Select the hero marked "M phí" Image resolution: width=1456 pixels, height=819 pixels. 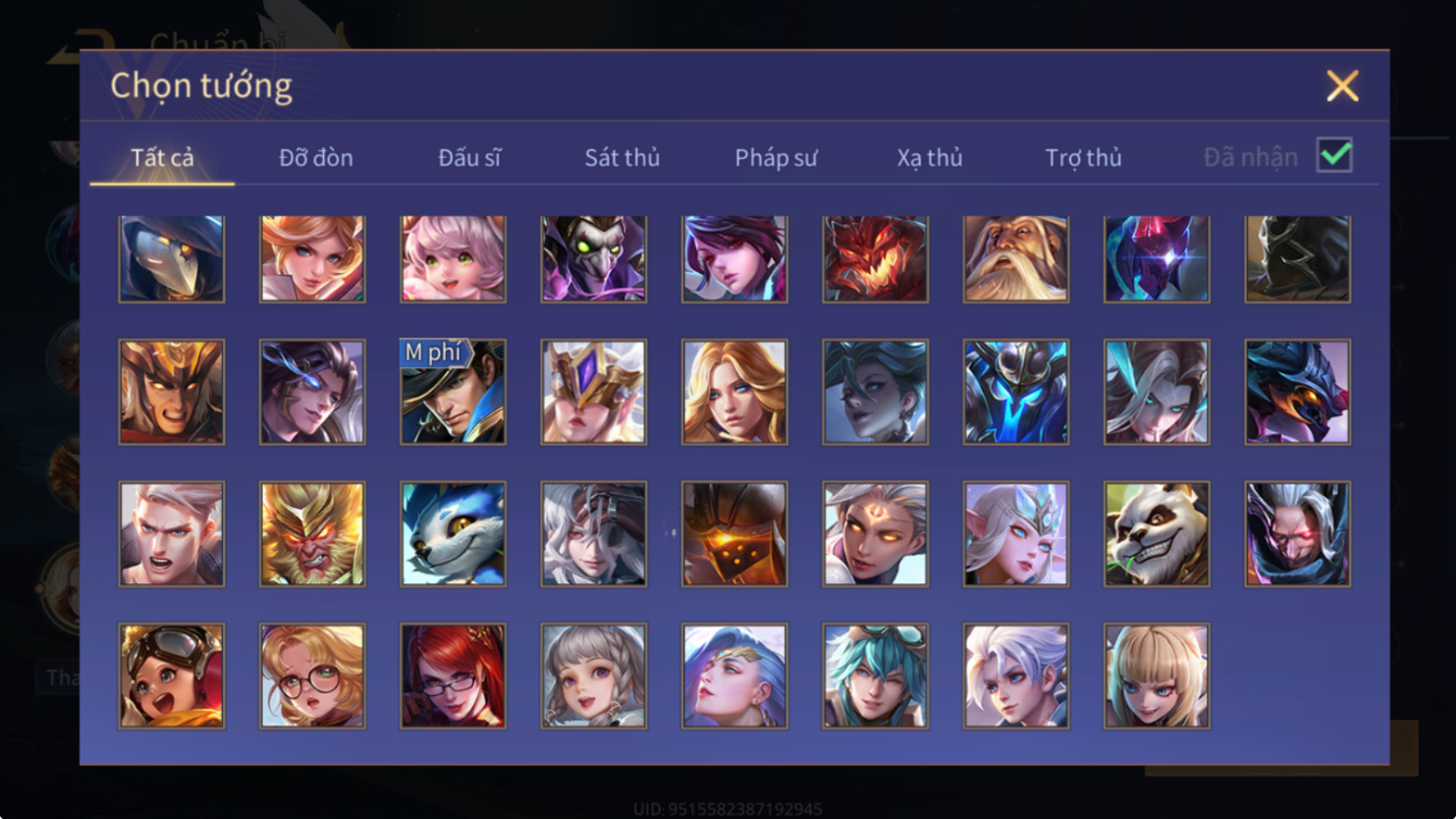click(x=453, y=392)
